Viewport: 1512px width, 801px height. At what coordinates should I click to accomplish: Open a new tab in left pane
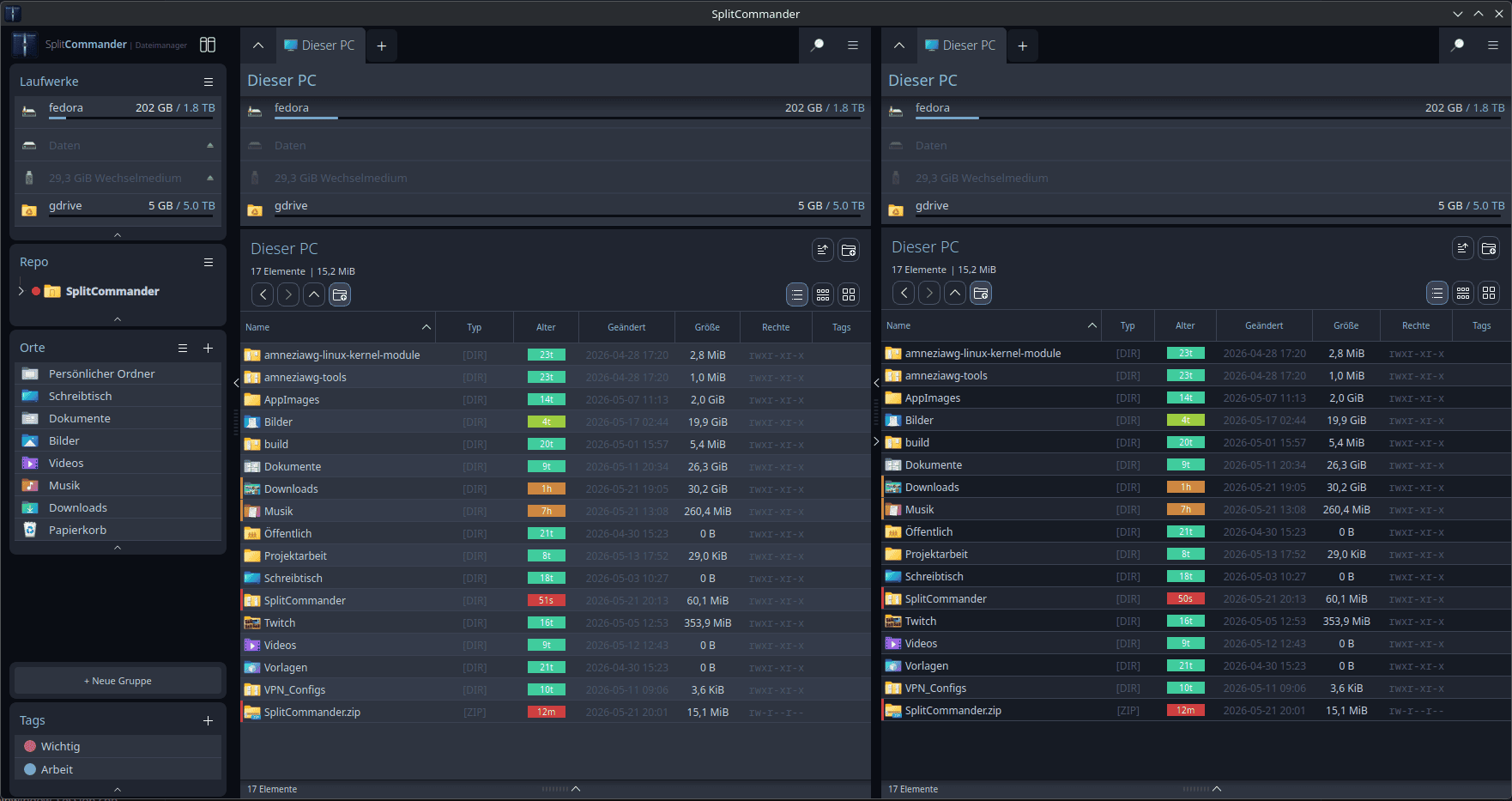382,46
